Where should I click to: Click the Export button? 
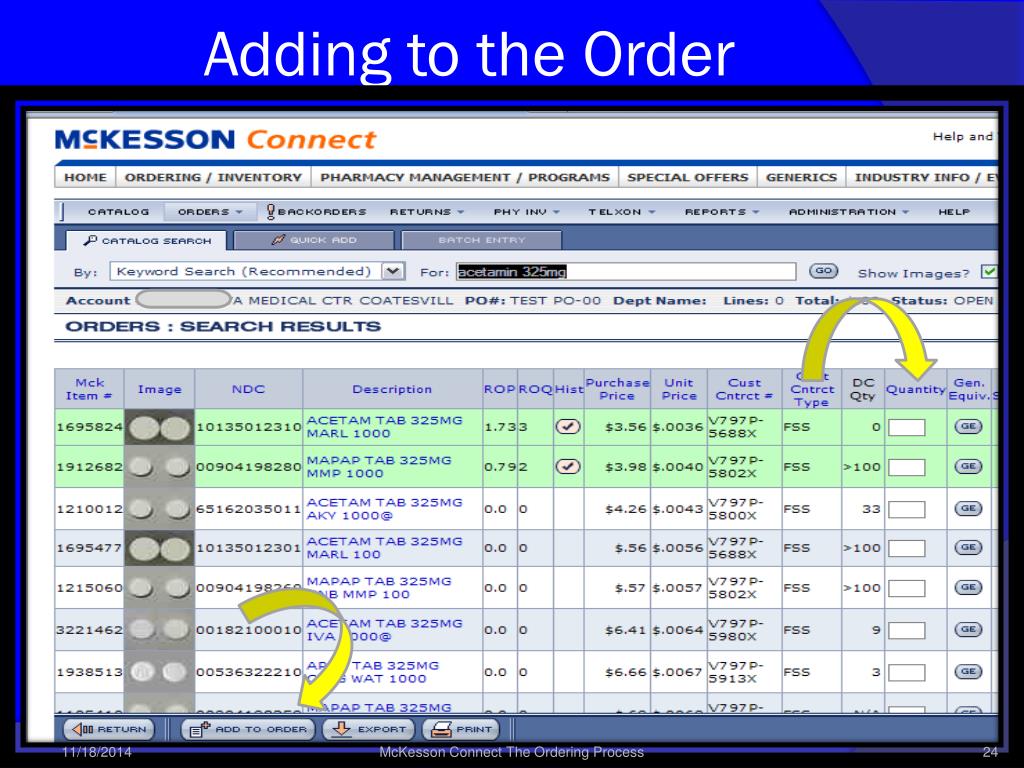[x=369, y=729]
